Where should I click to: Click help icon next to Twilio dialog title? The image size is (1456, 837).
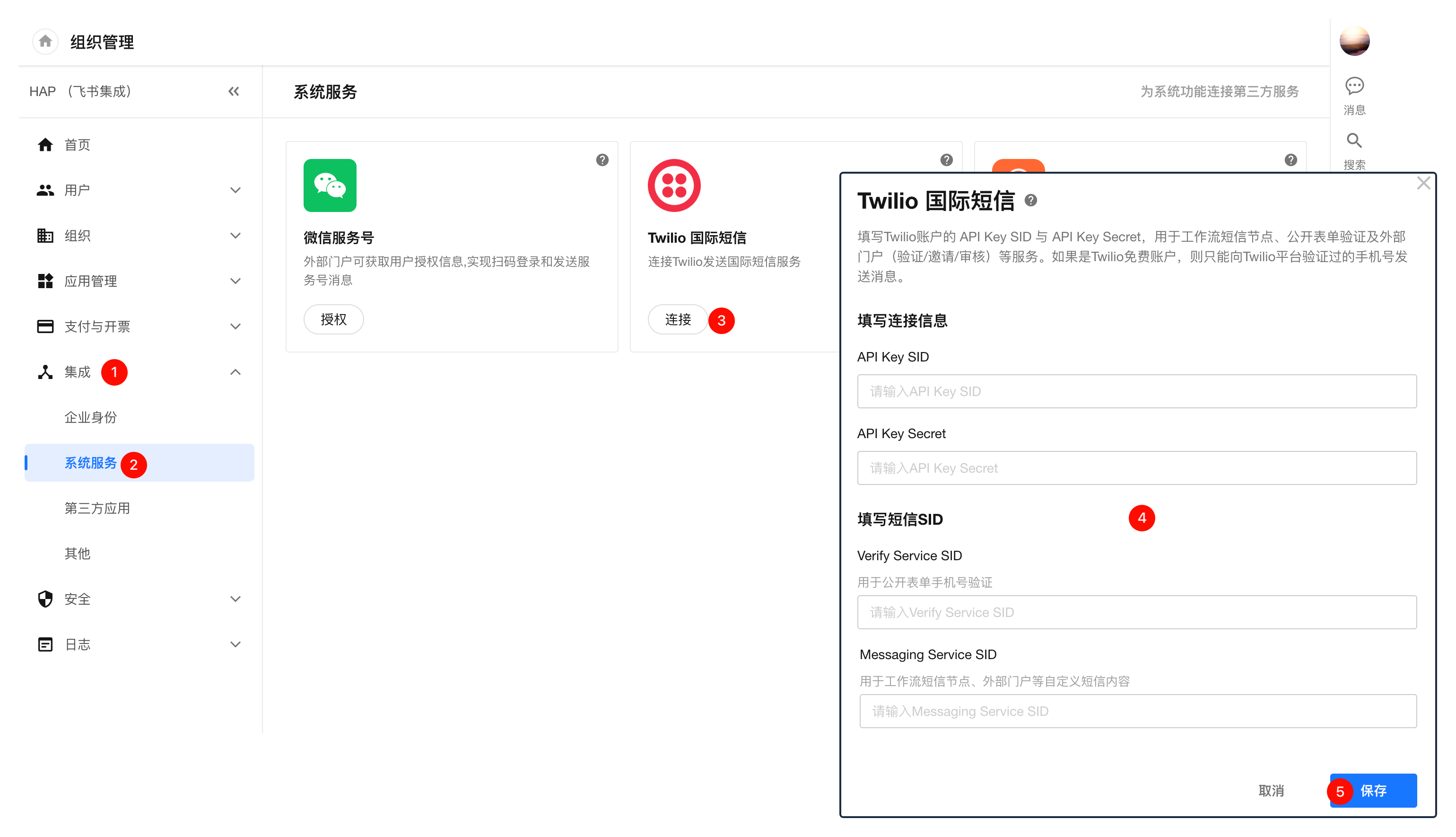click(1030, 201)
